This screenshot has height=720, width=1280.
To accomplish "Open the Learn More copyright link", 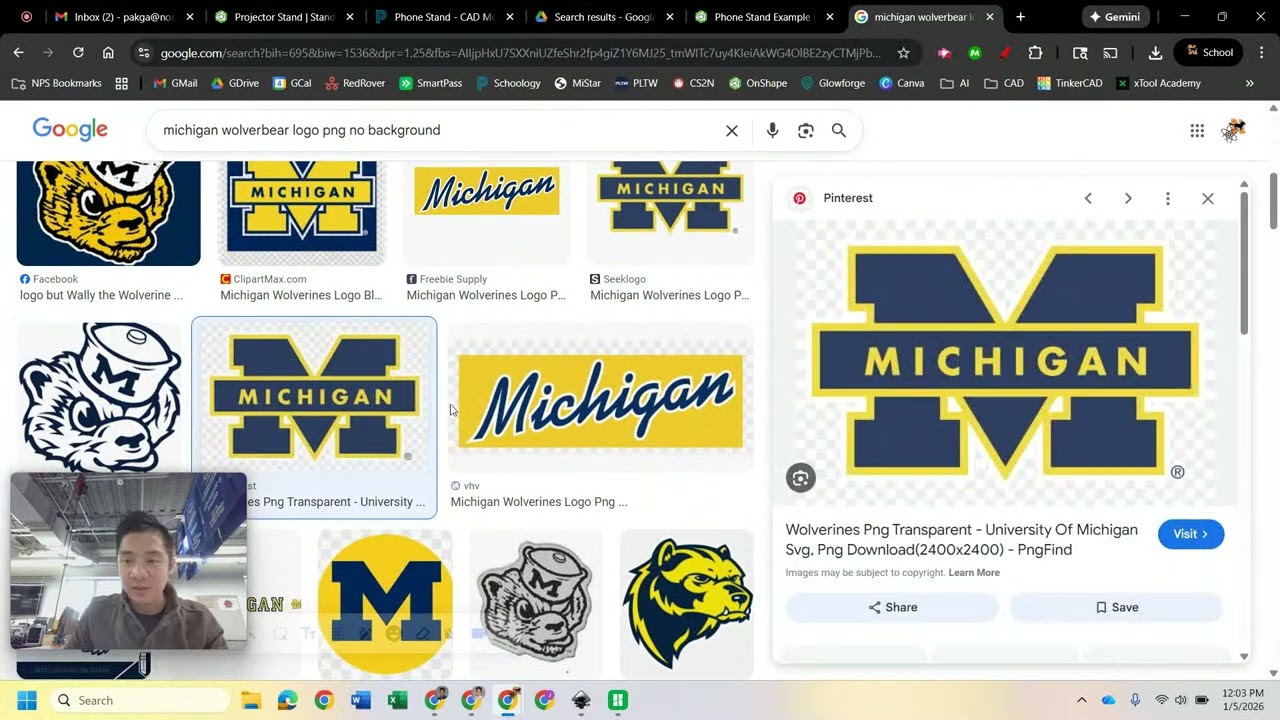I will [x=974, y=573].
